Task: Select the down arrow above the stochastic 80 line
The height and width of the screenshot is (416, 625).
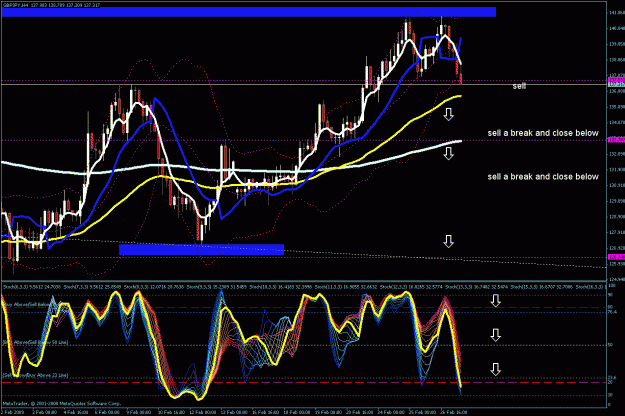Action: pos(495,300)
